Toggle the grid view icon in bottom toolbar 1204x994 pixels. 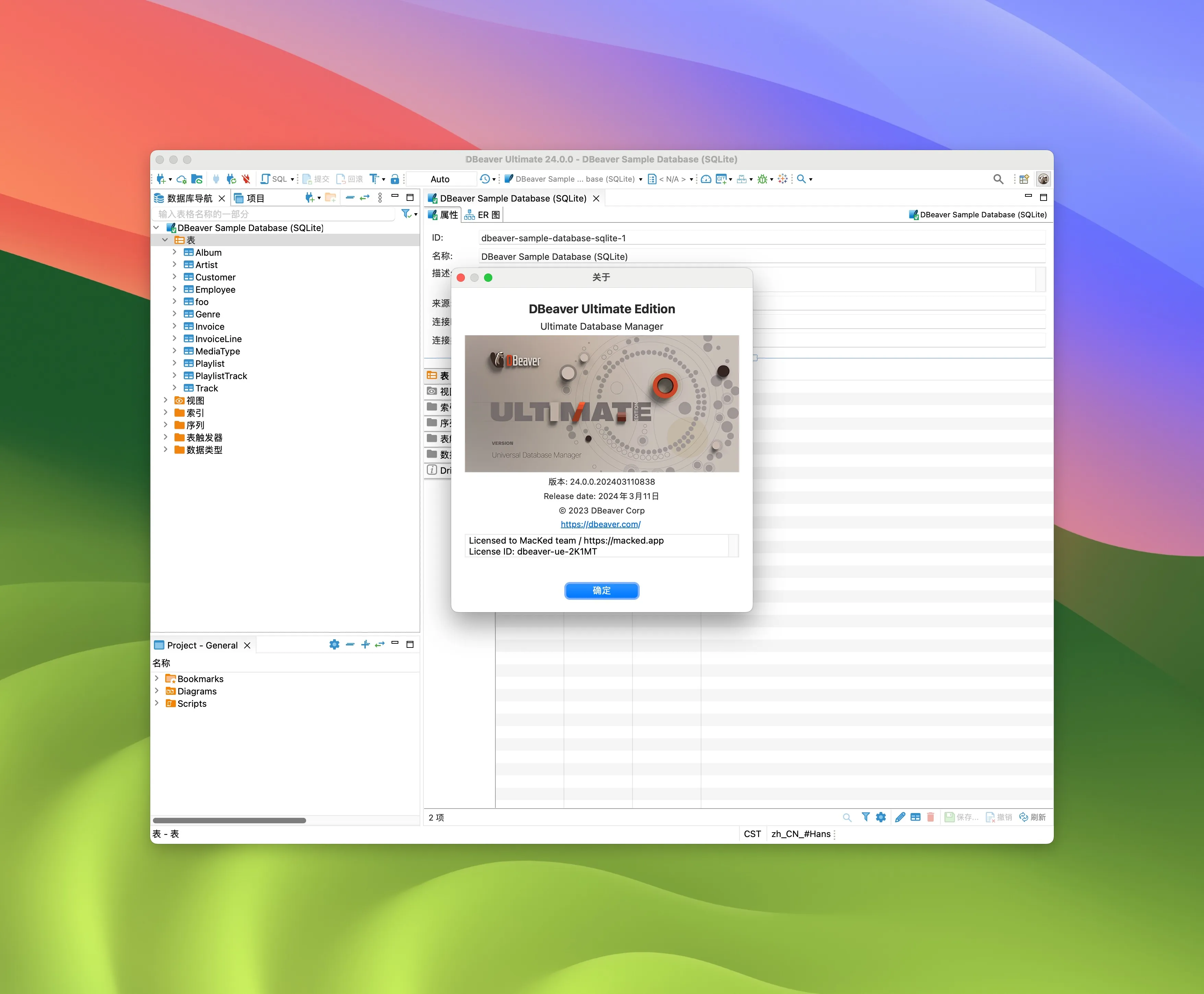pyautogui.click(x=915, y=817)
